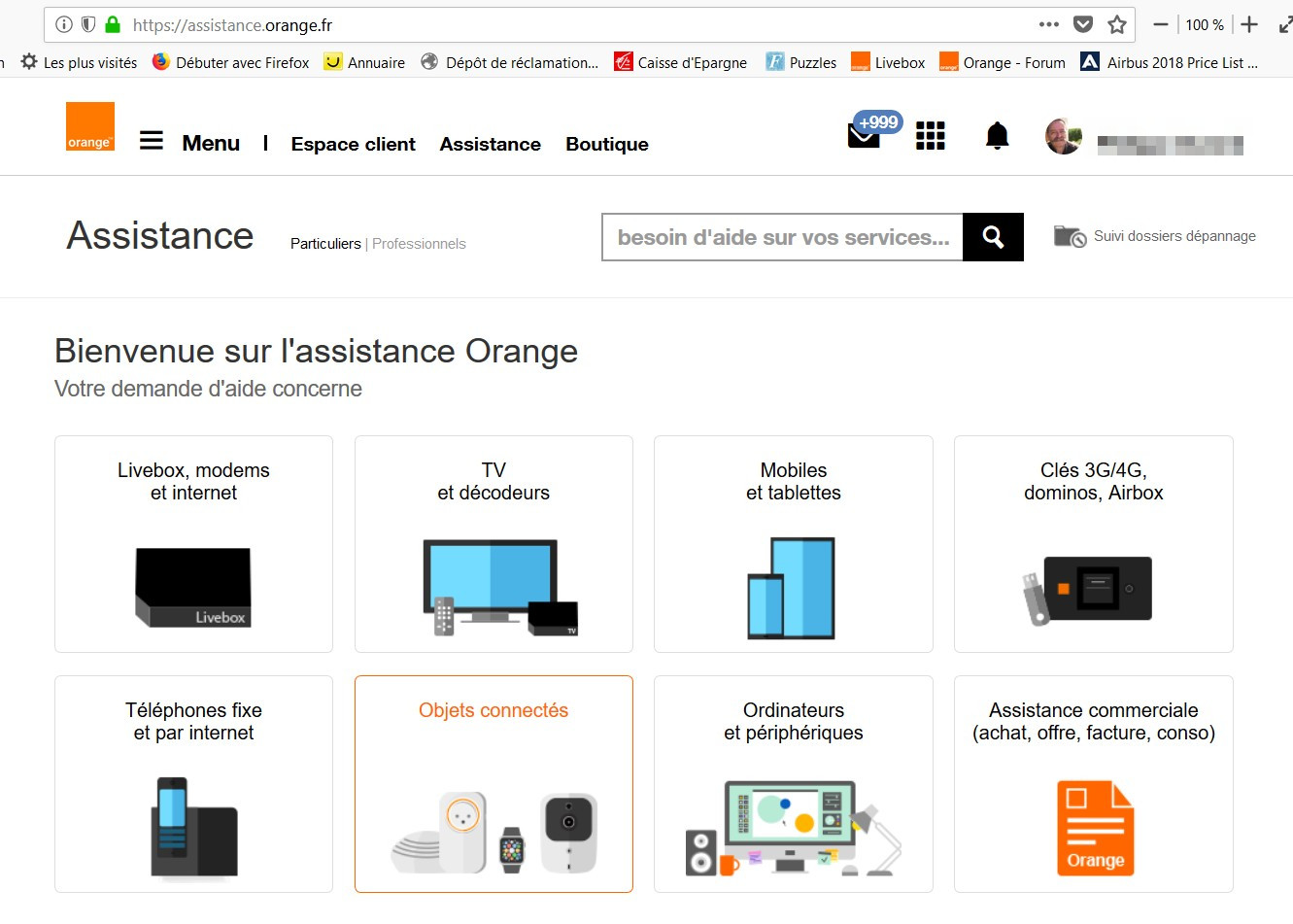Show notifications via bell icon

click(x=997, y=136)
